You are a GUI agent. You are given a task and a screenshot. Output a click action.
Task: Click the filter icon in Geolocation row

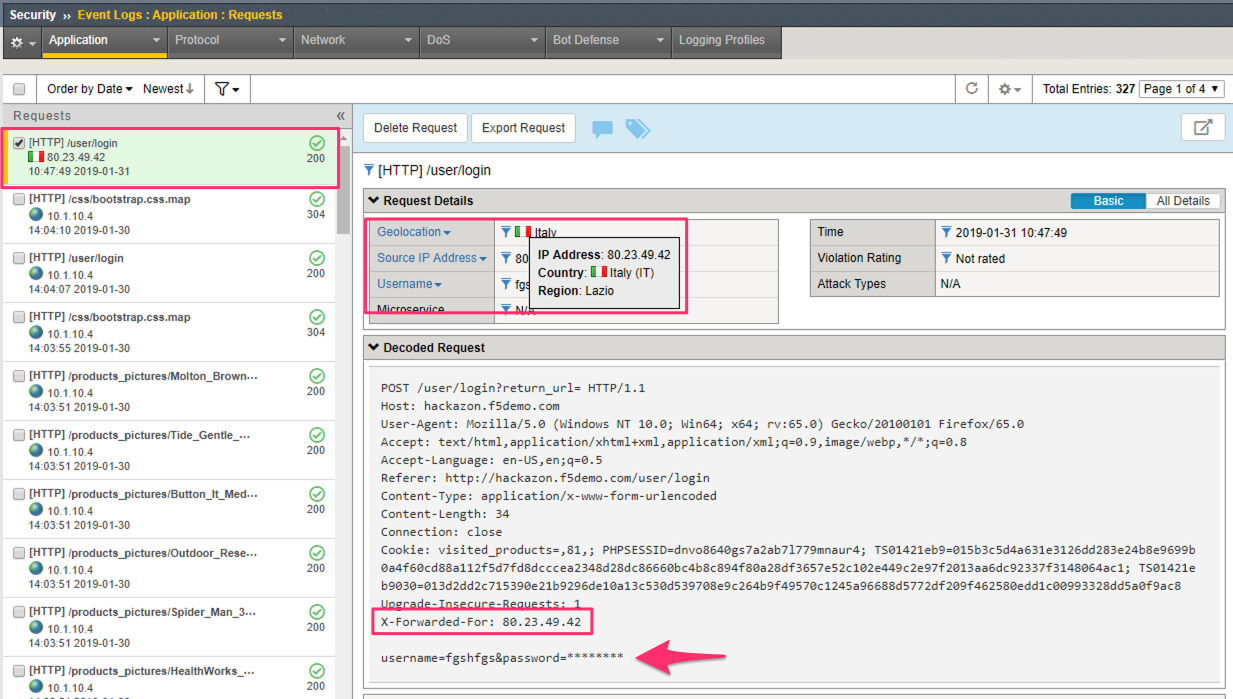[x=506, y=232]
